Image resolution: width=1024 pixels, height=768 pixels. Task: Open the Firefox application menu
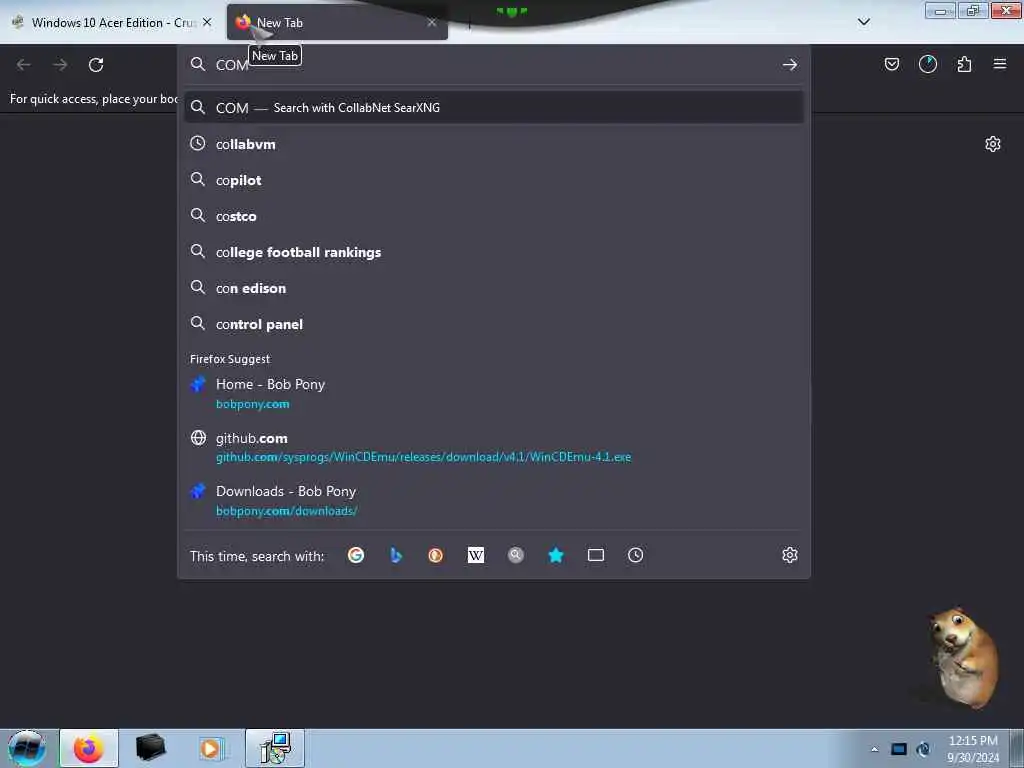tap(999, 64)
